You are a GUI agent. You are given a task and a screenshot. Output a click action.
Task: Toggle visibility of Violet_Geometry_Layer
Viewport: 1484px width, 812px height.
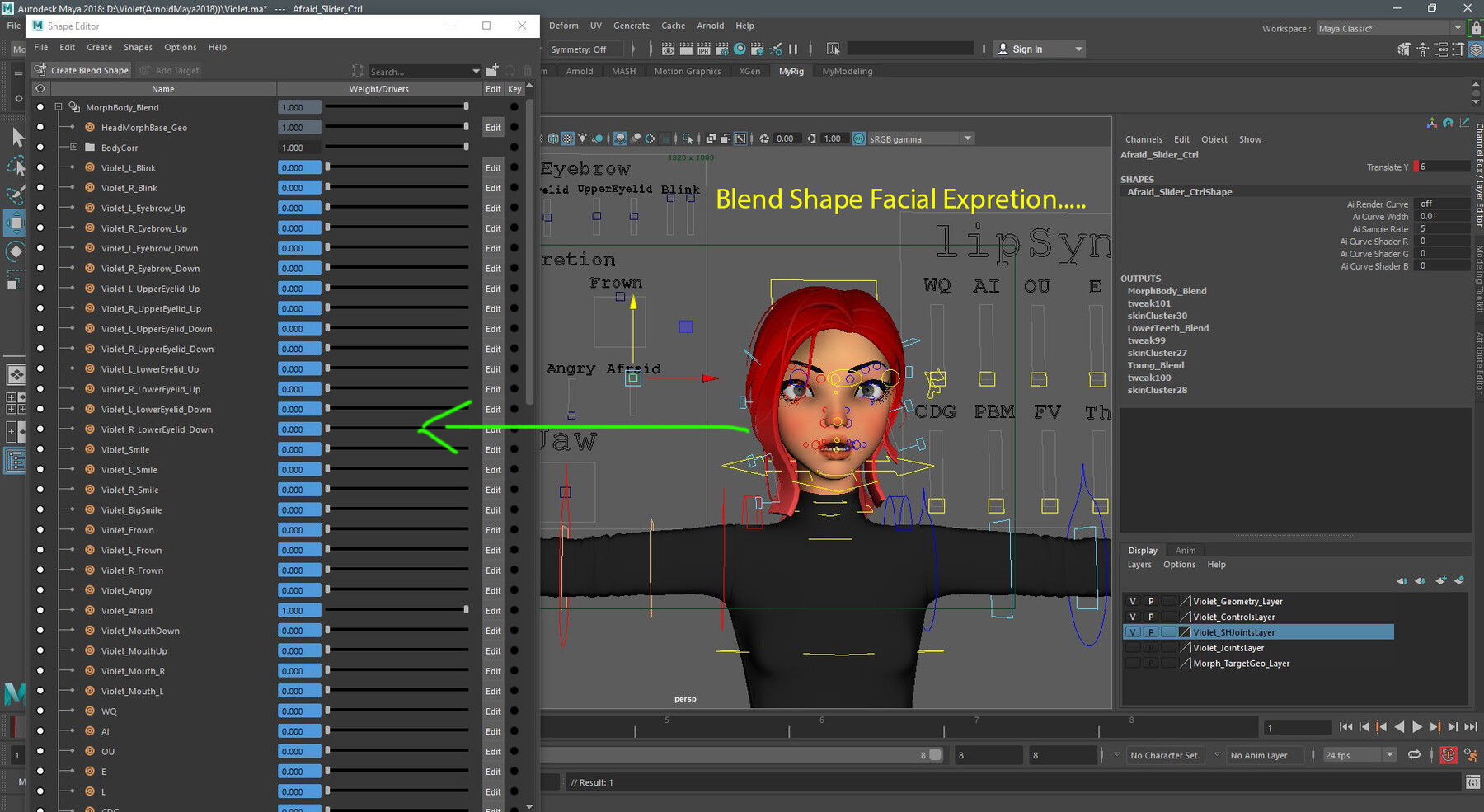tap(1133, 602)
